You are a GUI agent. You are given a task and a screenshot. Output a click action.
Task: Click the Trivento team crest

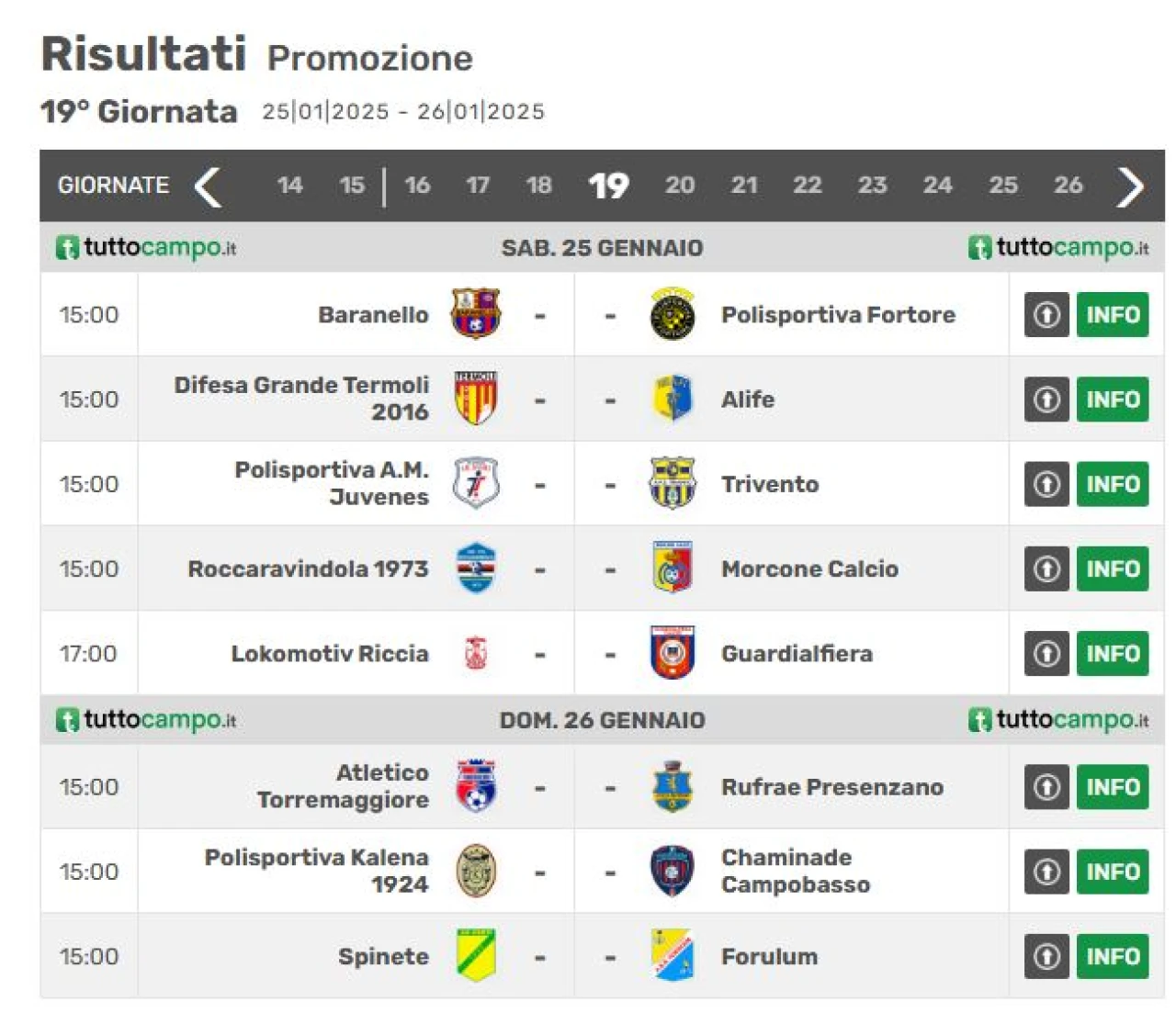click(x=673, y=483)
